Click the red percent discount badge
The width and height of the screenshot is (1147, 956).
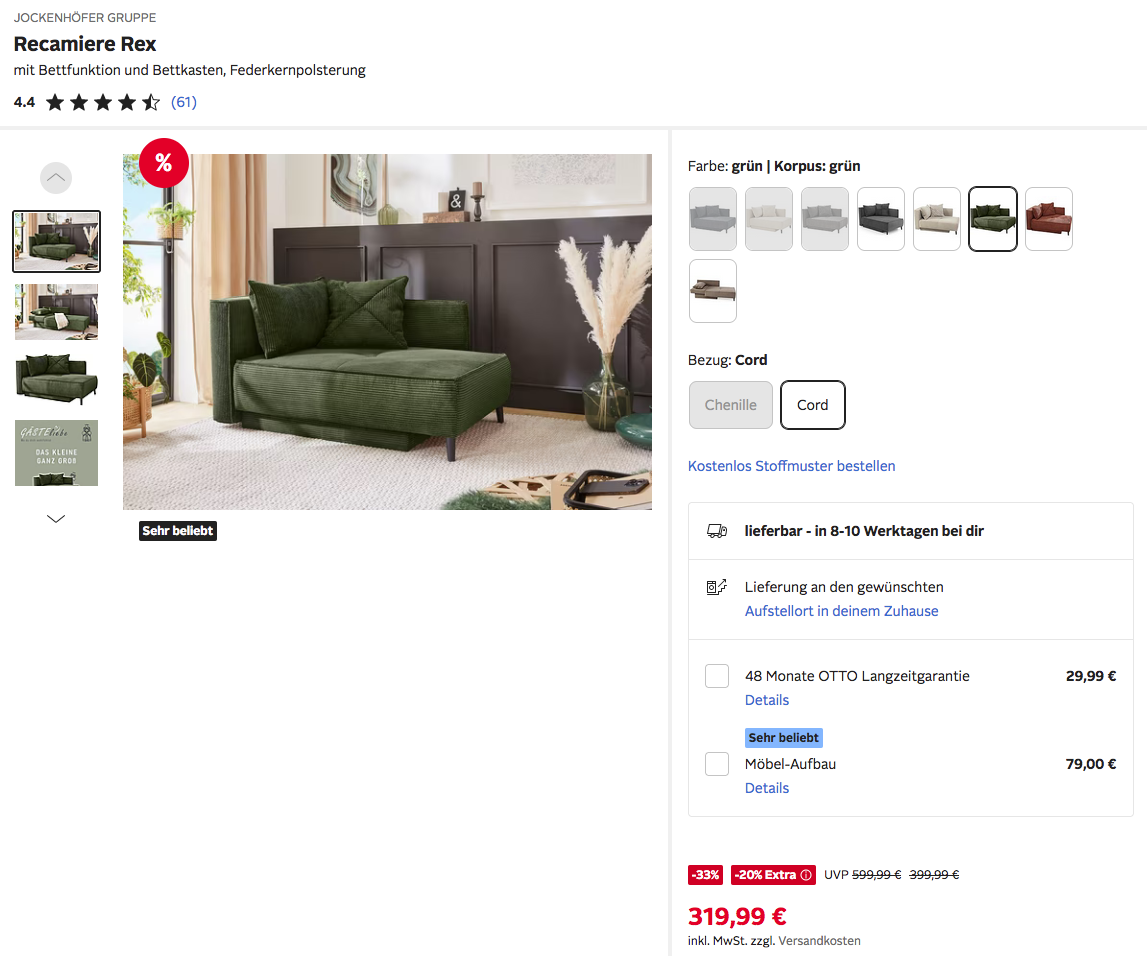164,162
